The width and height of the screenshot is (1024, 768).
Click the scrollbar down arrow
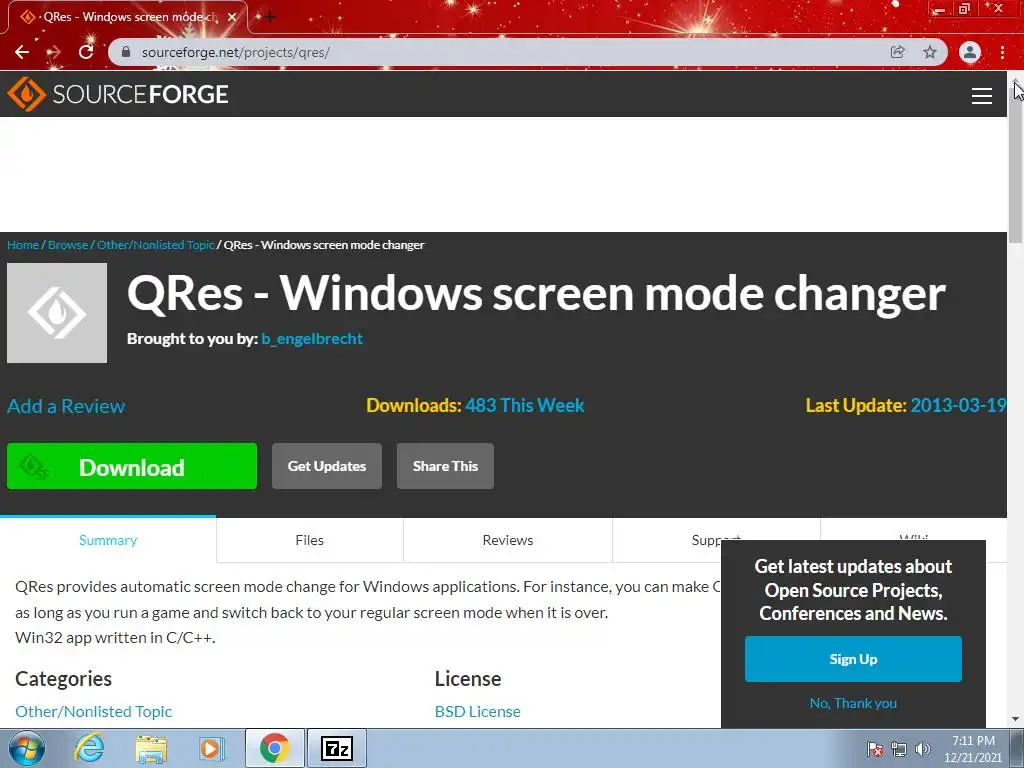click(x=1016, y=720)
